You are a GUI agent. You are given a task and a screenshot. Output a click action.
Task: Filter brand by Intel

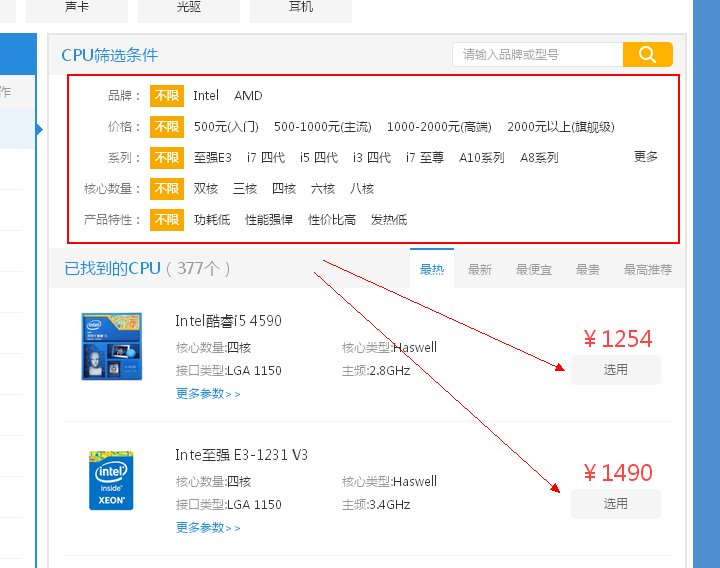pyautogui.click(x=206, y=96)
